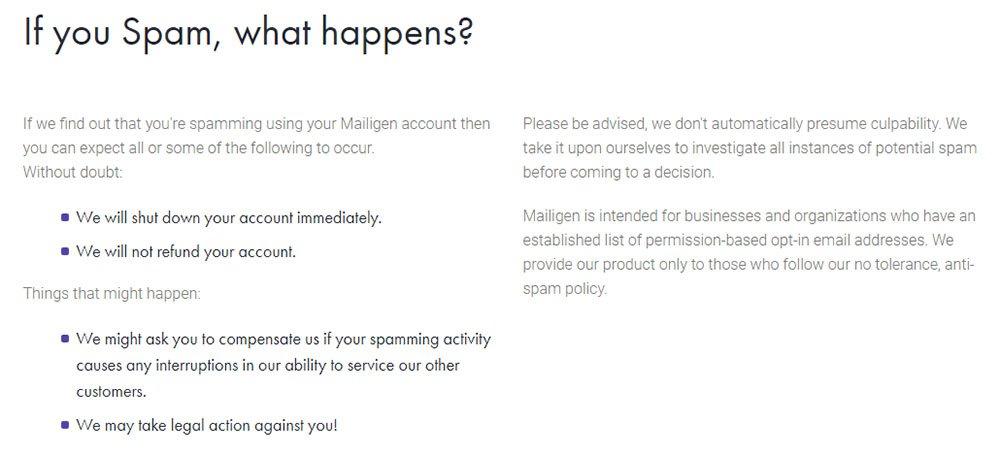
Task: Click the 'If you Spam, what happens?' heading
Action: coord(249,34)
